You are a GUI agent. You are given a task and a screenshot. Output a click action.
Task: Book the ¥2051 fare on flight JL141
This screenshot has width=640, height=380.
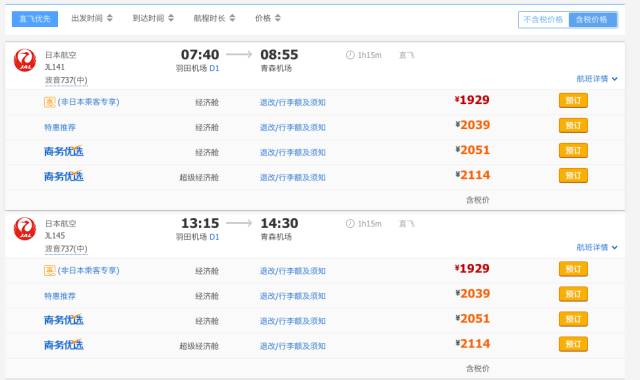[573, 151]
